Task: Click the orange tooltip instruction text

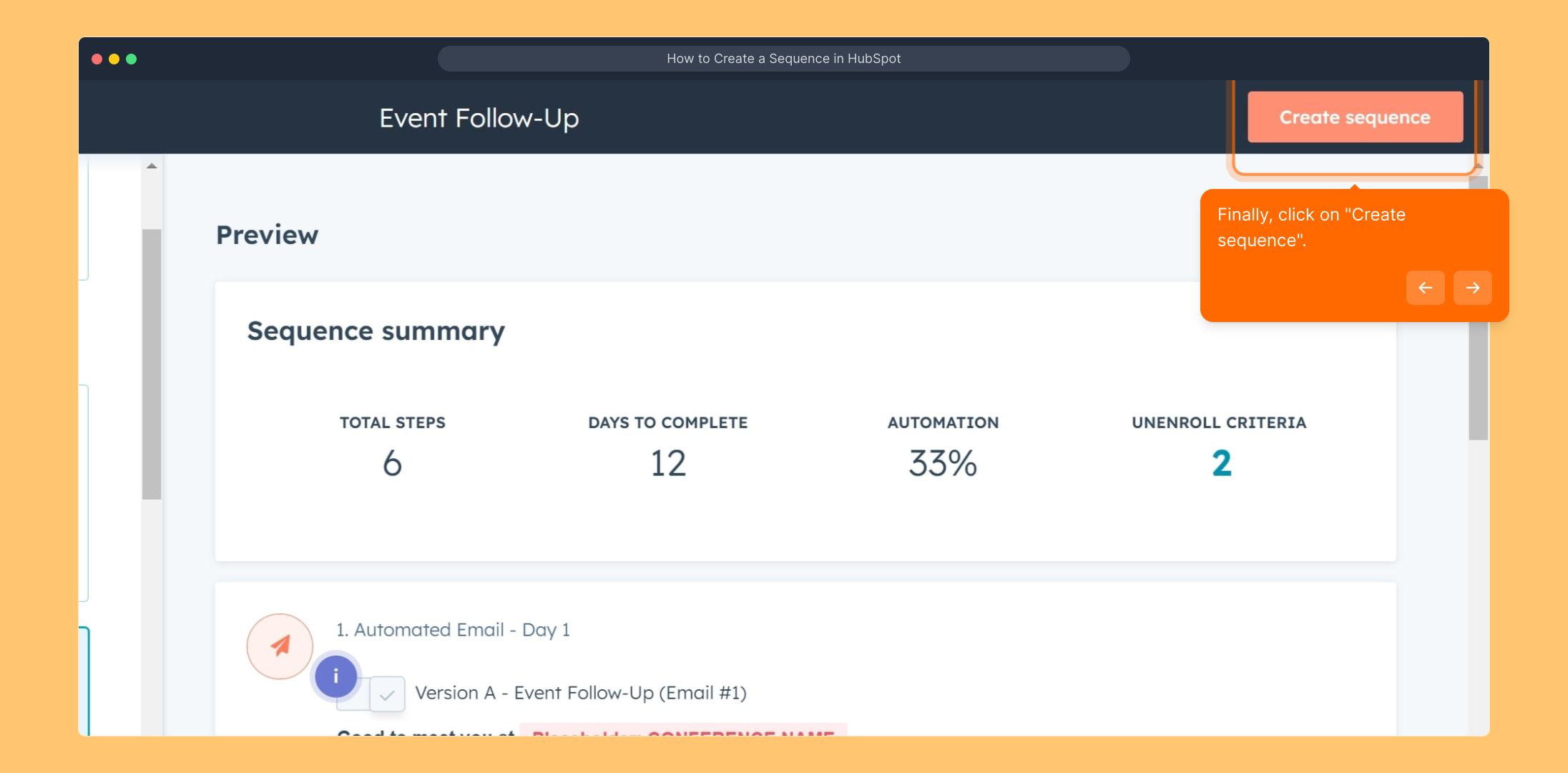Action: (x=1310, y=227)
